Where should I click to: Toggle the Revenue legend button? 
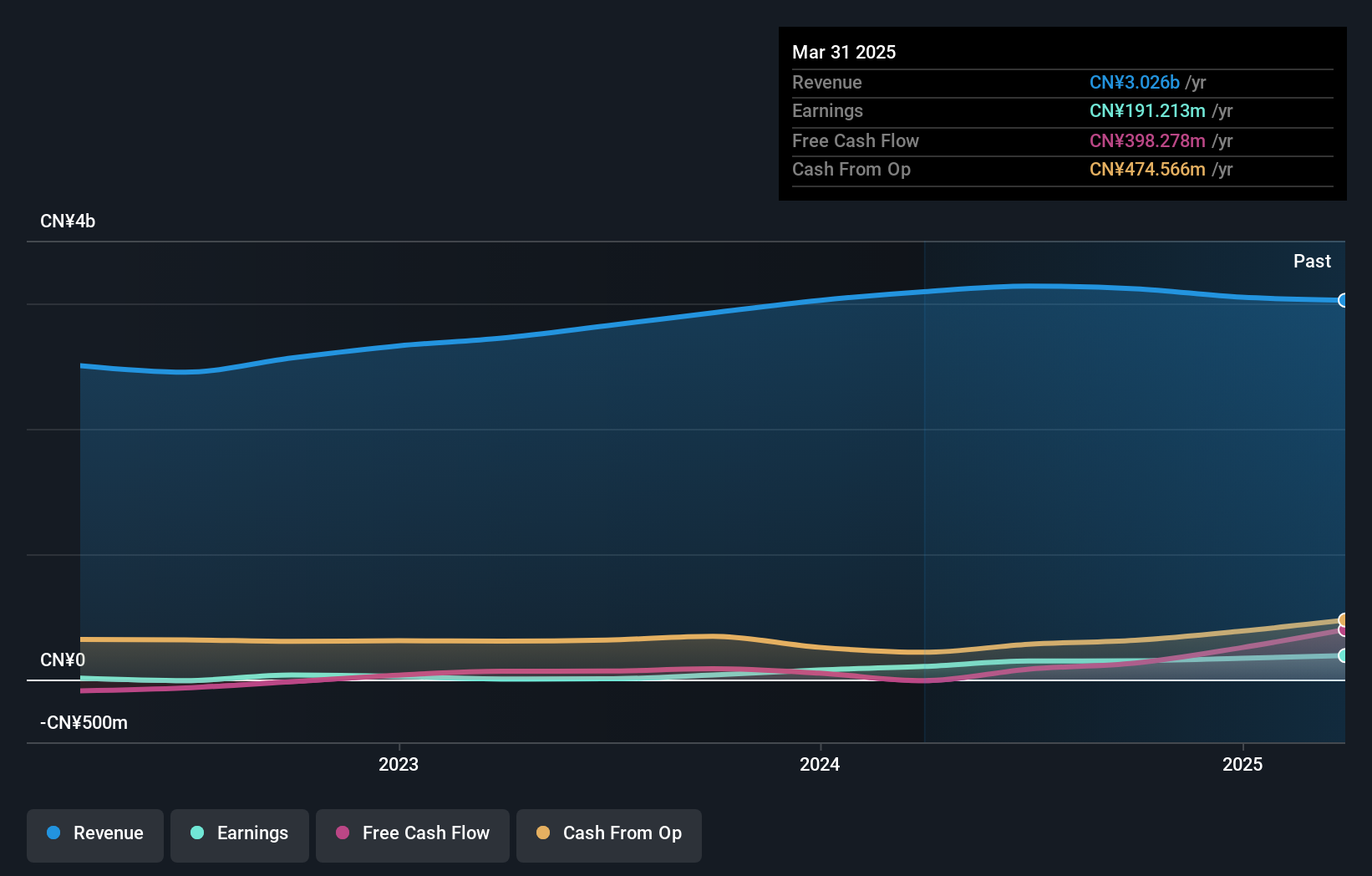(95, 835)
